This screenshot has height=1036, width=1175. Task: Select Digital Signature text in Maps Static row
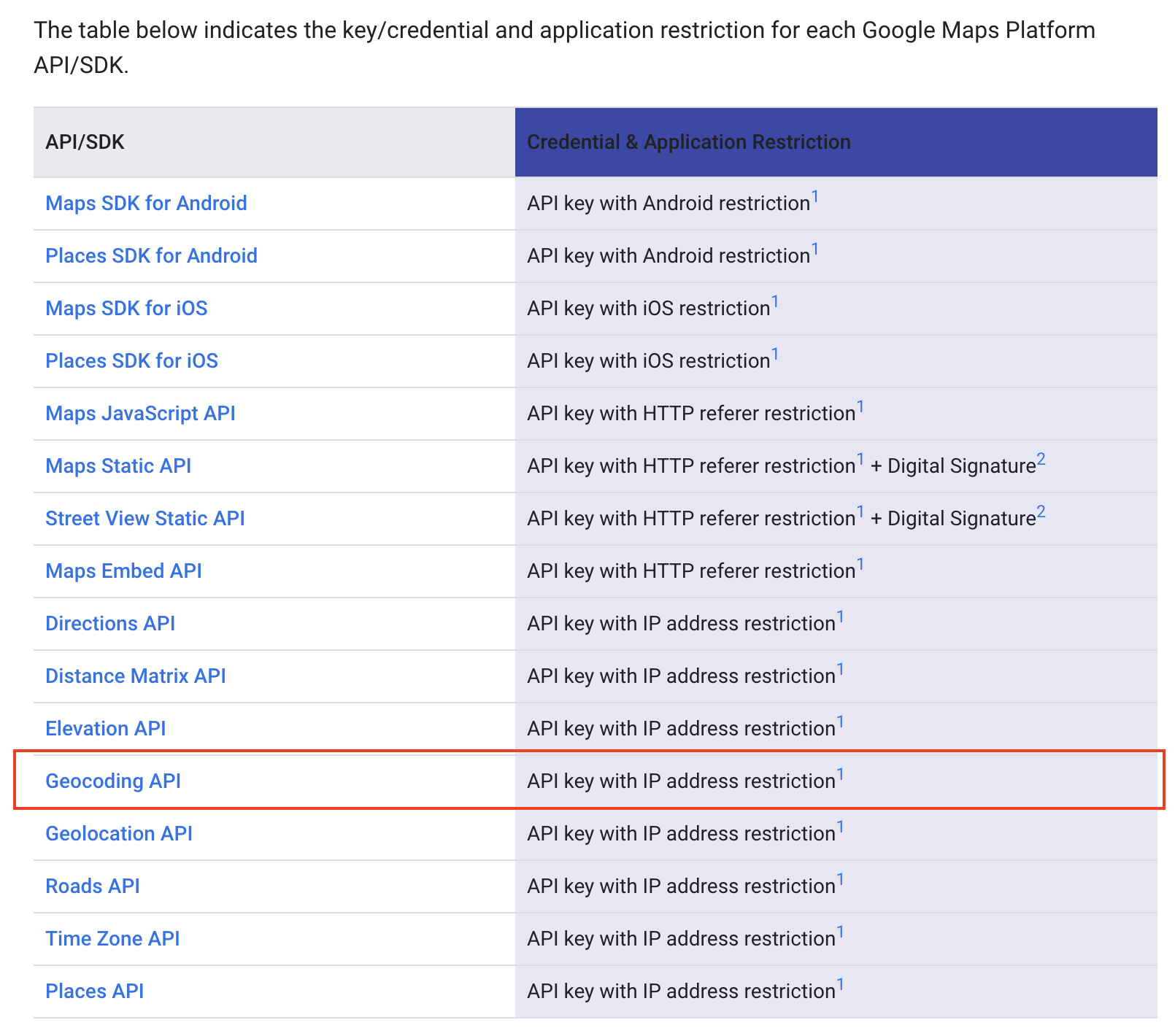[962, 465]
